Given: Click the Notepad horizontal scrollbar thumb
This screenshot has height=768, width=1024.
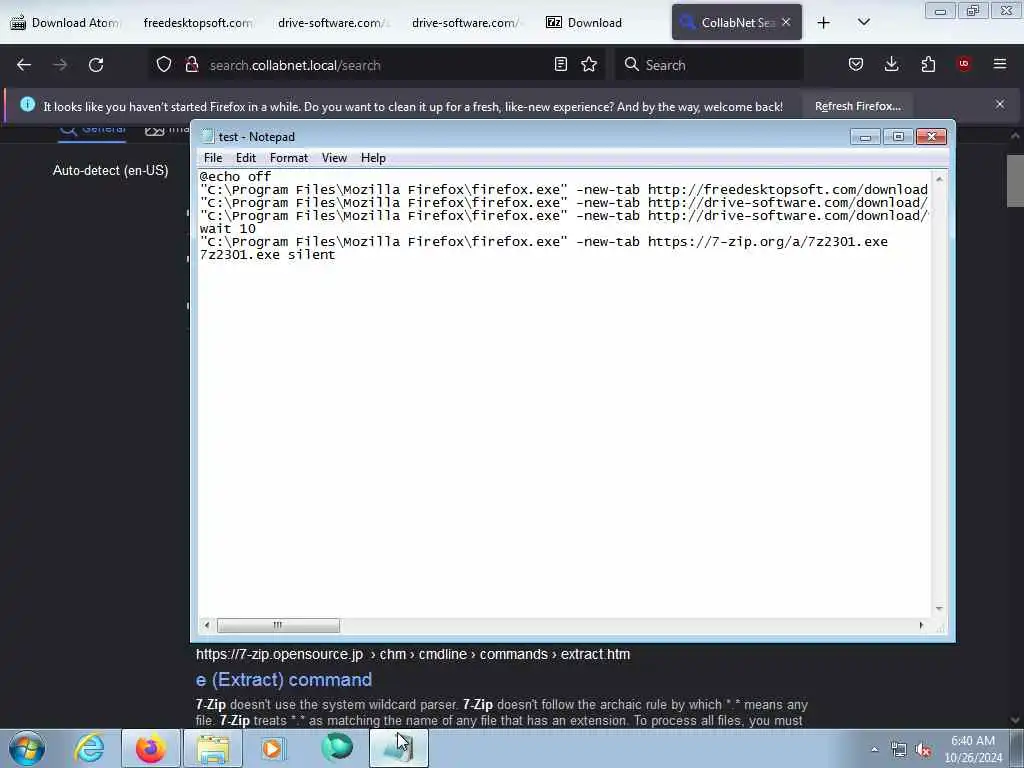Looking at the screenshot, I should (x=278, y=626).
